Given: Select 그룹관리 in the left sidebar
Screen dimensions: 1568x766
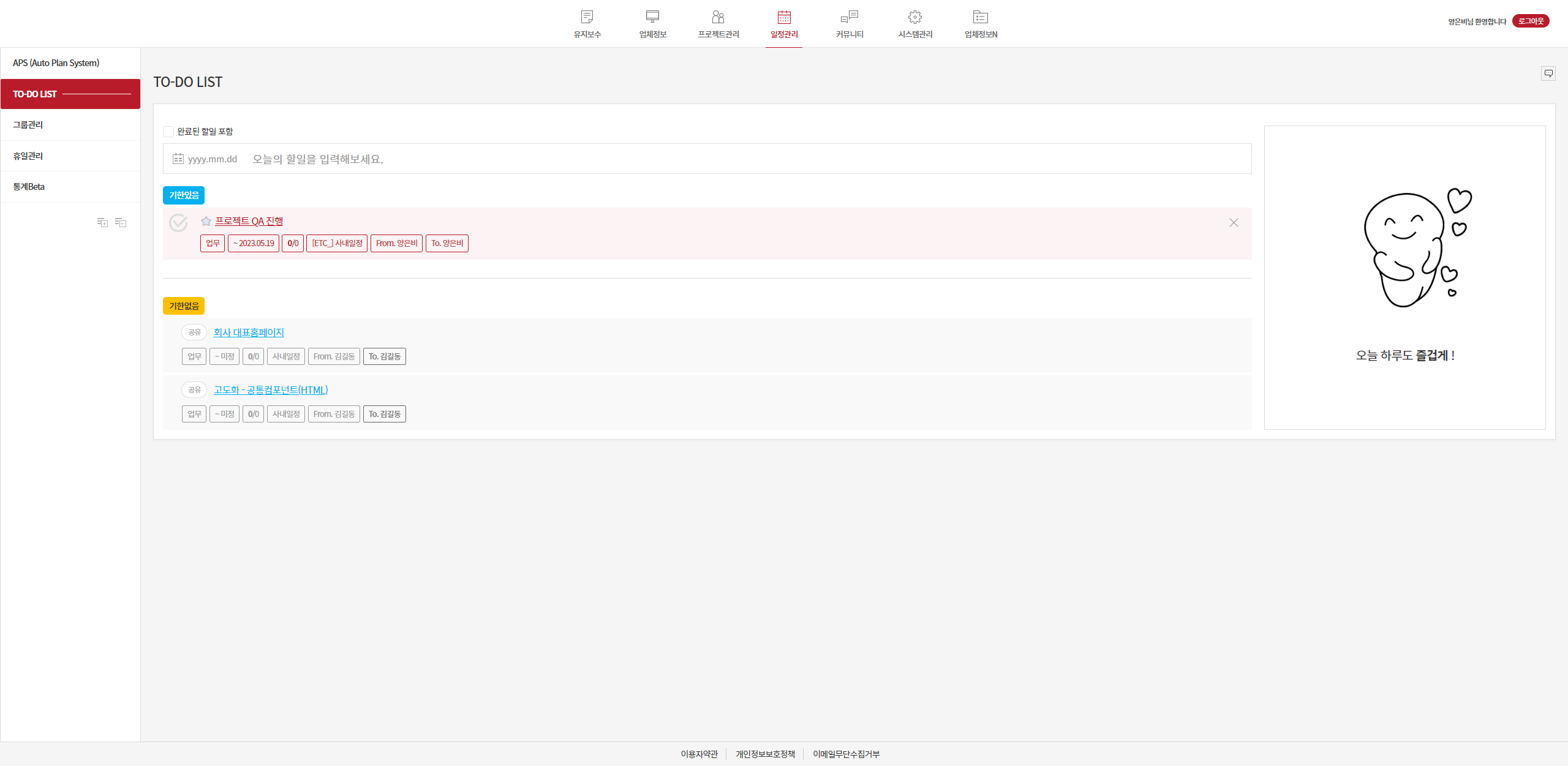Looking at the screenshot, I should (x=28, y=125).
